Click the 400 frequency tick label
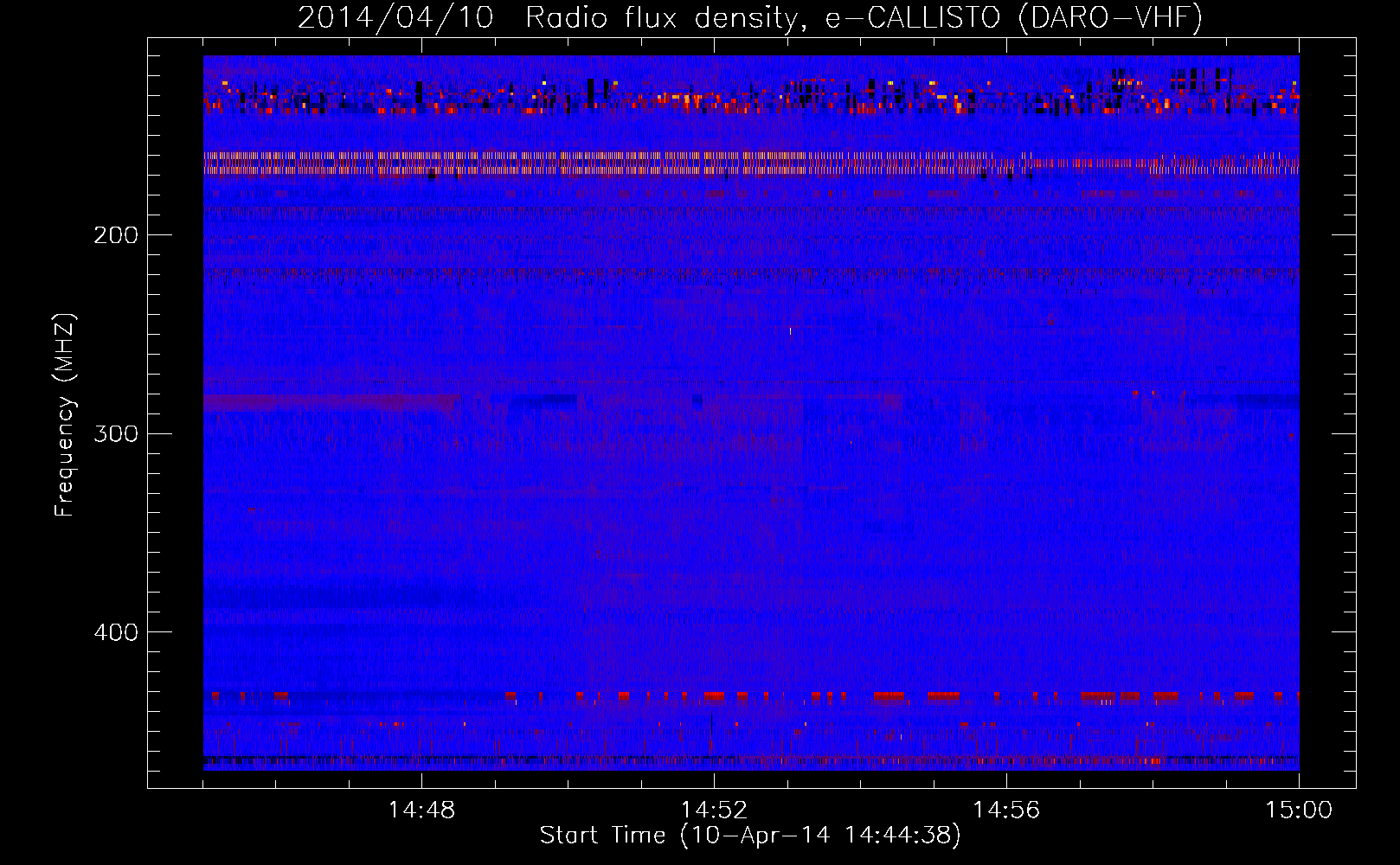Image resolution: width=1400 pixels, height=865 pixels. coord(116,632)
